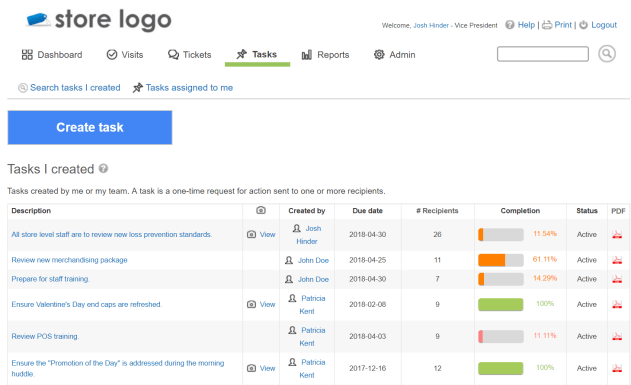The width and height of the screenshot is (631, 385).
Task: Click the power icon beside Logout
Action: (583, 25)
